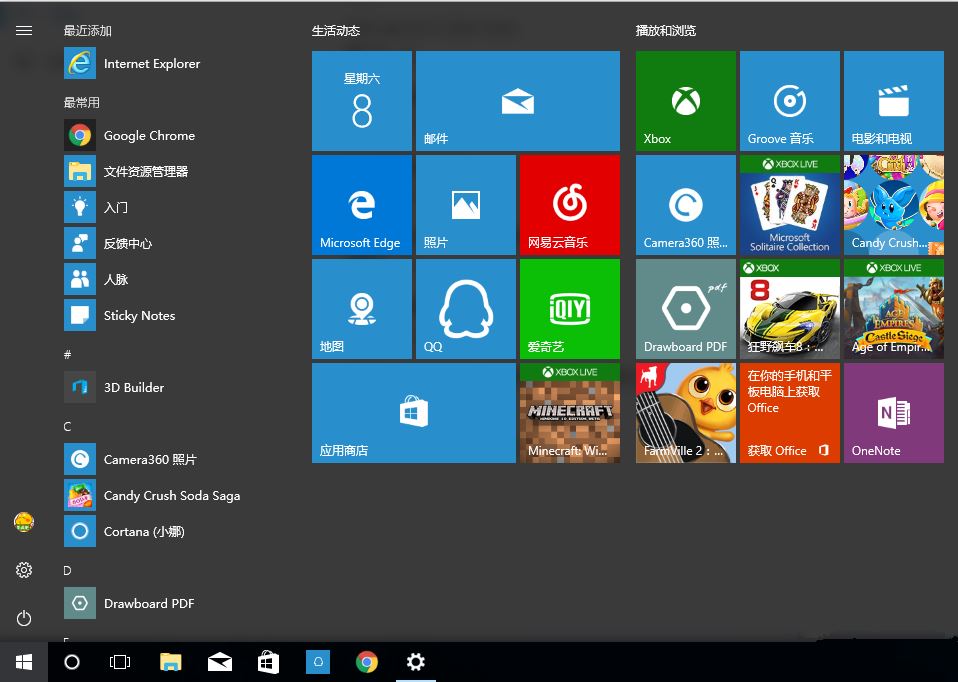Click the Windows Start button
The width and height of the screenshot is (958, 682).
24,662
